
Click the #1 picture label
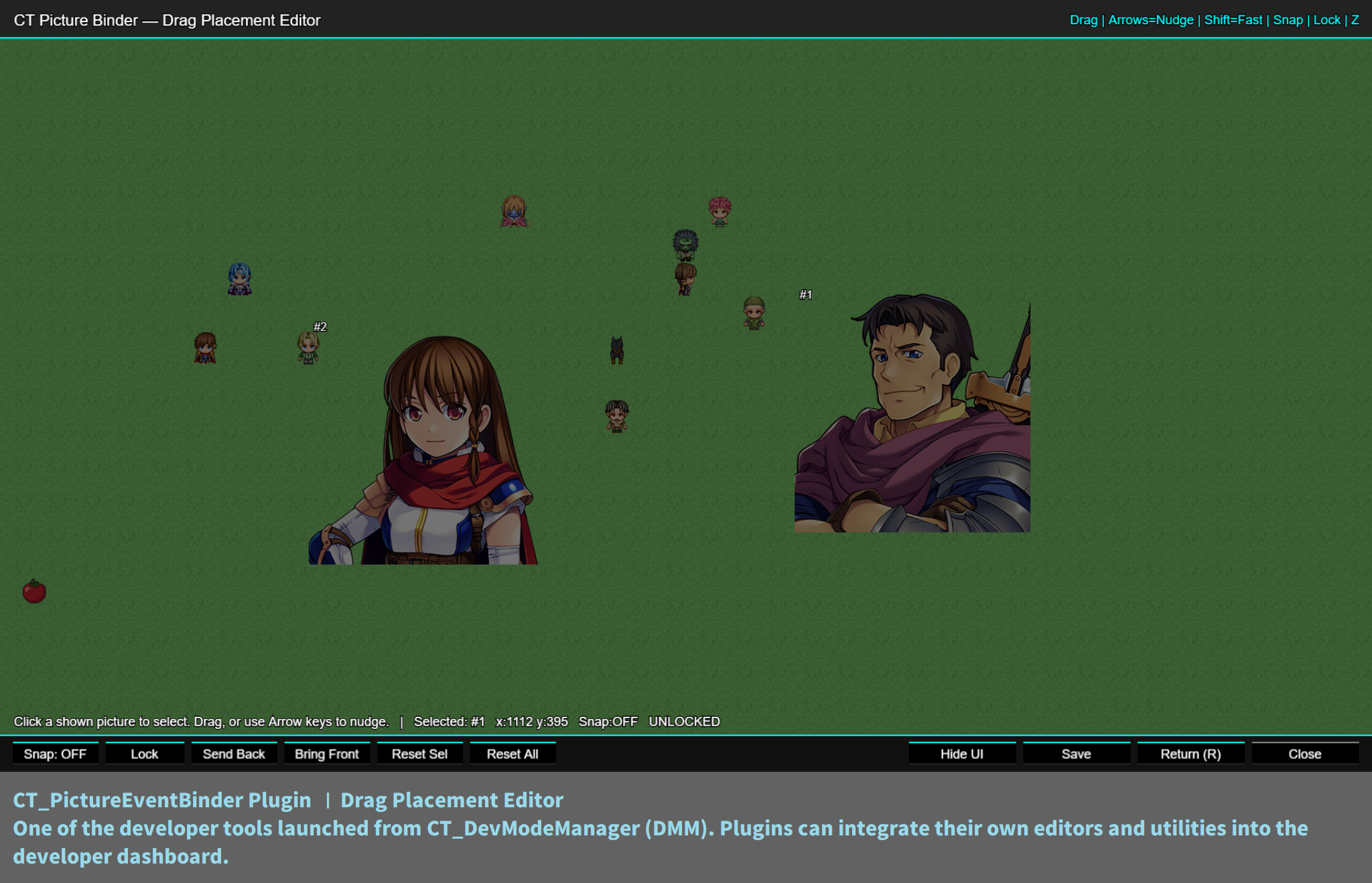(806, 295)
